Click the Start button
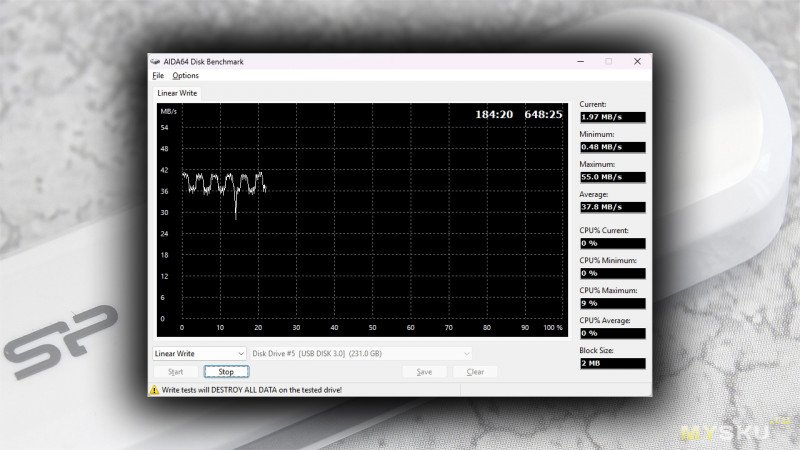This screenshot has height=450, width=800. [175, 372]
